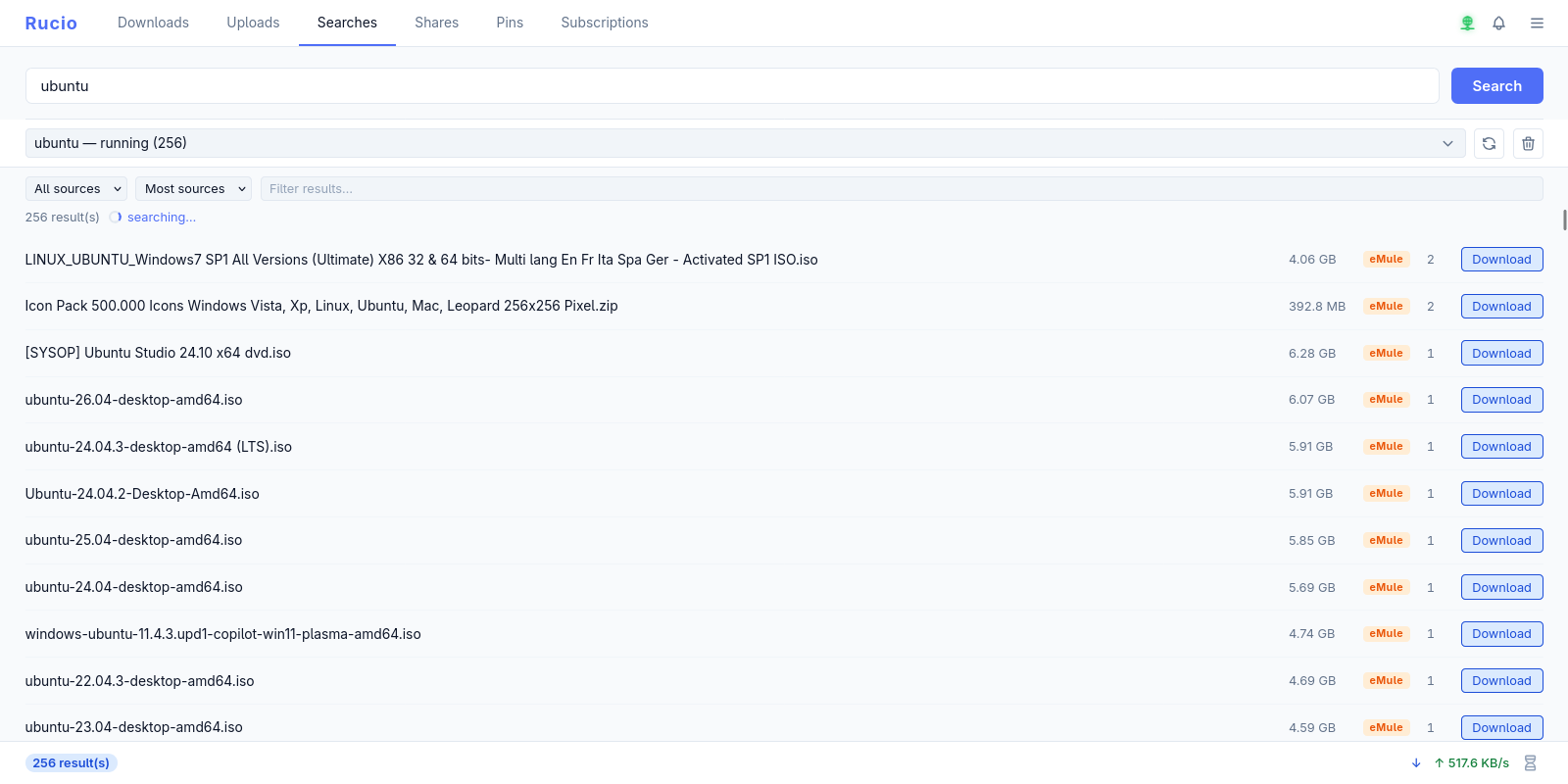The width and height of the screenshot is (1568, 784).
Task: Download ubuntu-24.04-desktop-amd64.iso
Action: (x=1501, y=587)
